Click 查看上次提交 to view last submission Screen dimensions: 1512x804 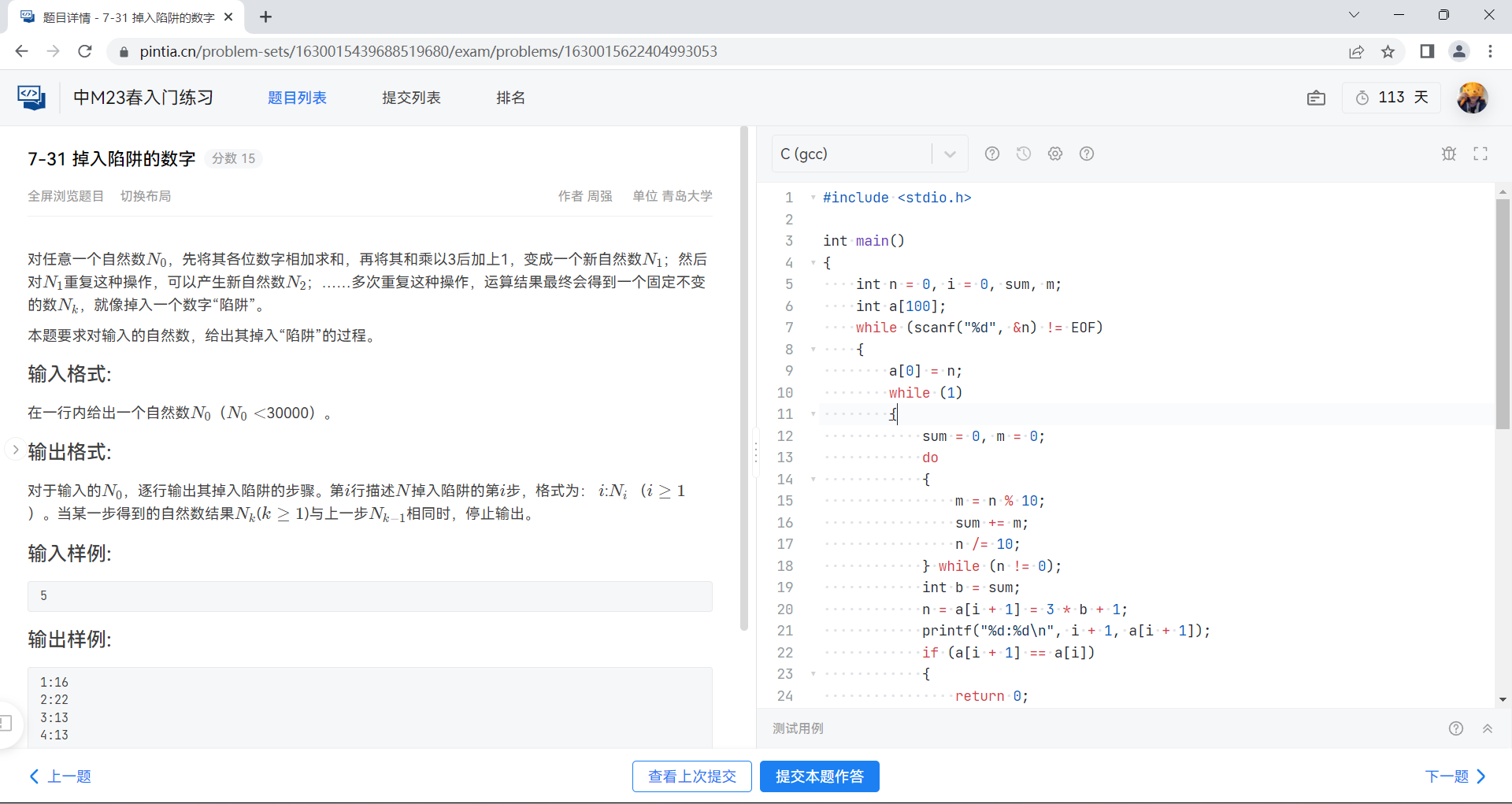[691, 776]
